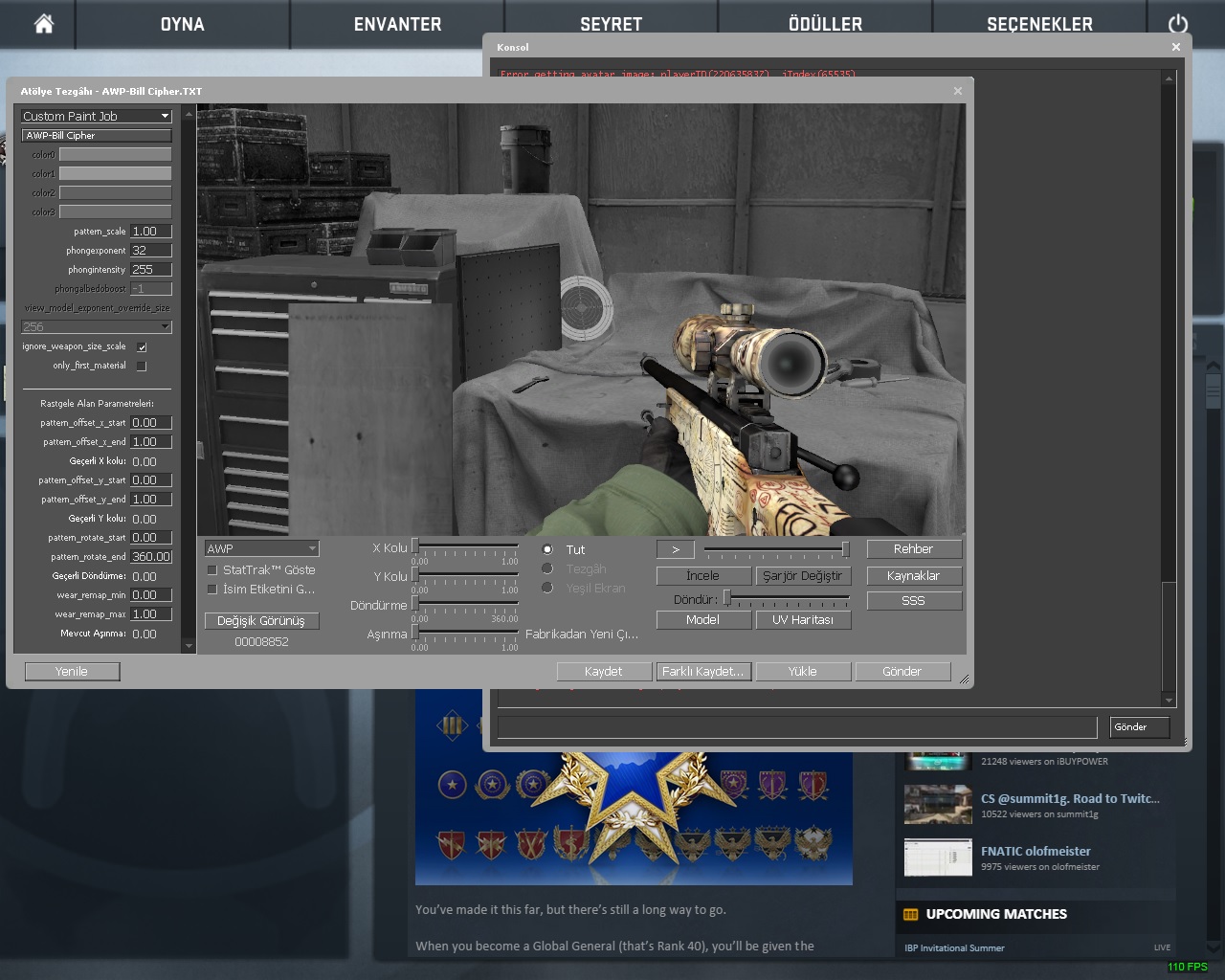
Task: Click the pattern_offset_x_start field
Action: 151,422
